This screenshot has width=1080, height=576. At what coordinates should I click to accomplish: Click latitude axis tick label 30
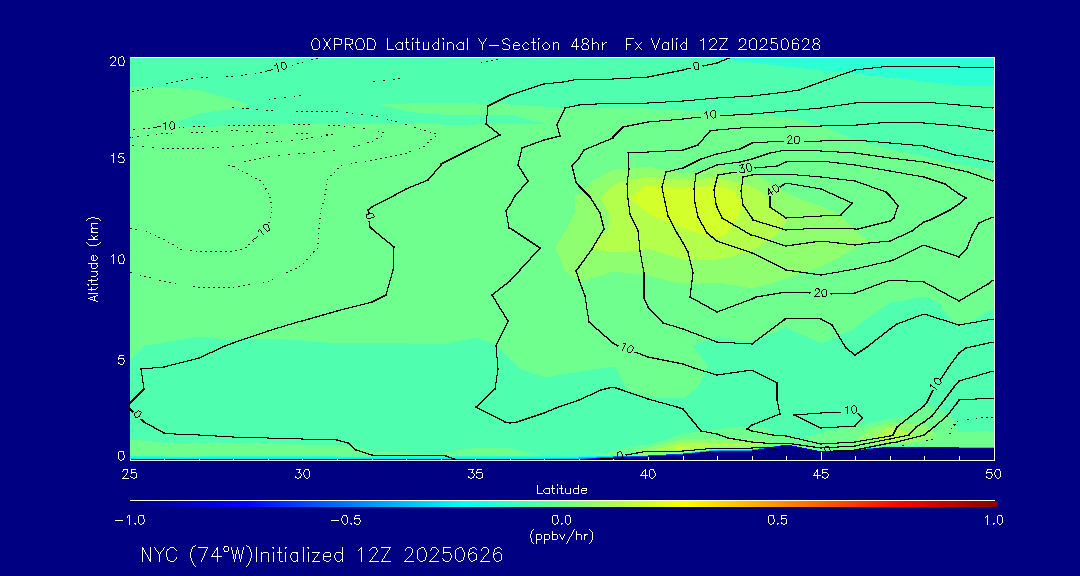[302, 474]
